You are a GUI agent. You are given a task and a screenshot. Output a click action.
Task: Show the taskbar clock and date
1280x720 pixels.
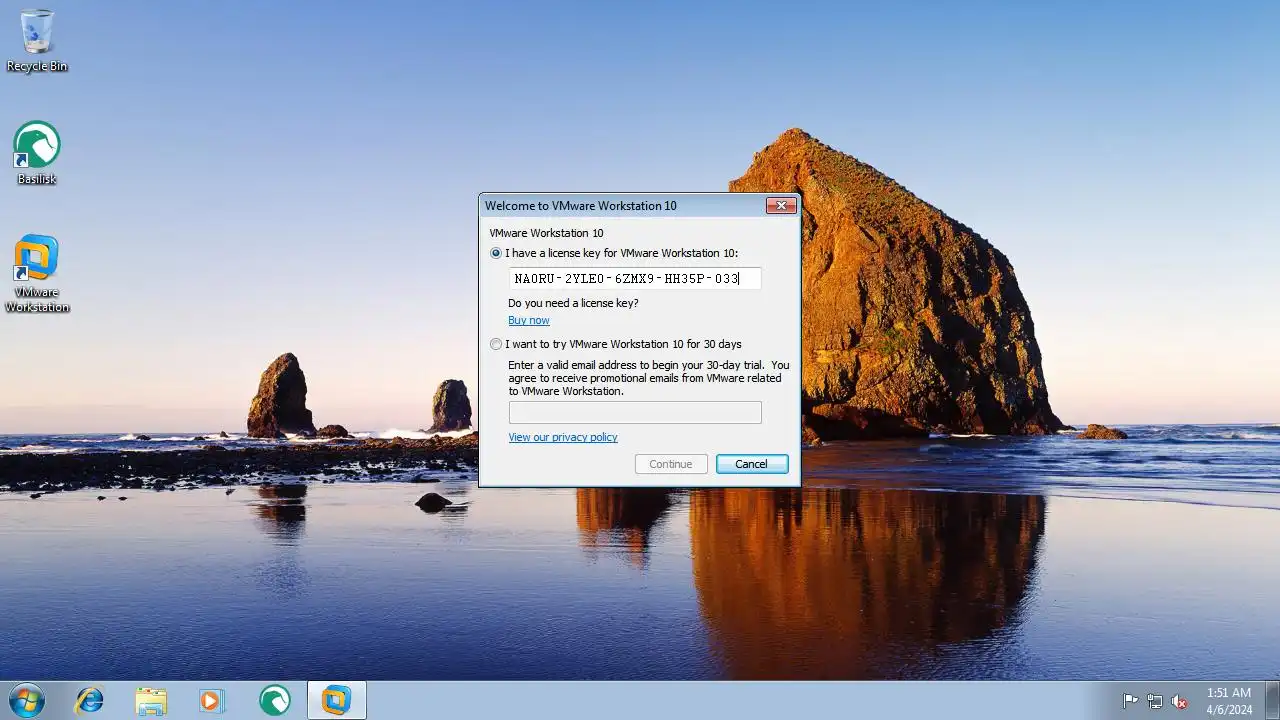tap(1229, 701)
